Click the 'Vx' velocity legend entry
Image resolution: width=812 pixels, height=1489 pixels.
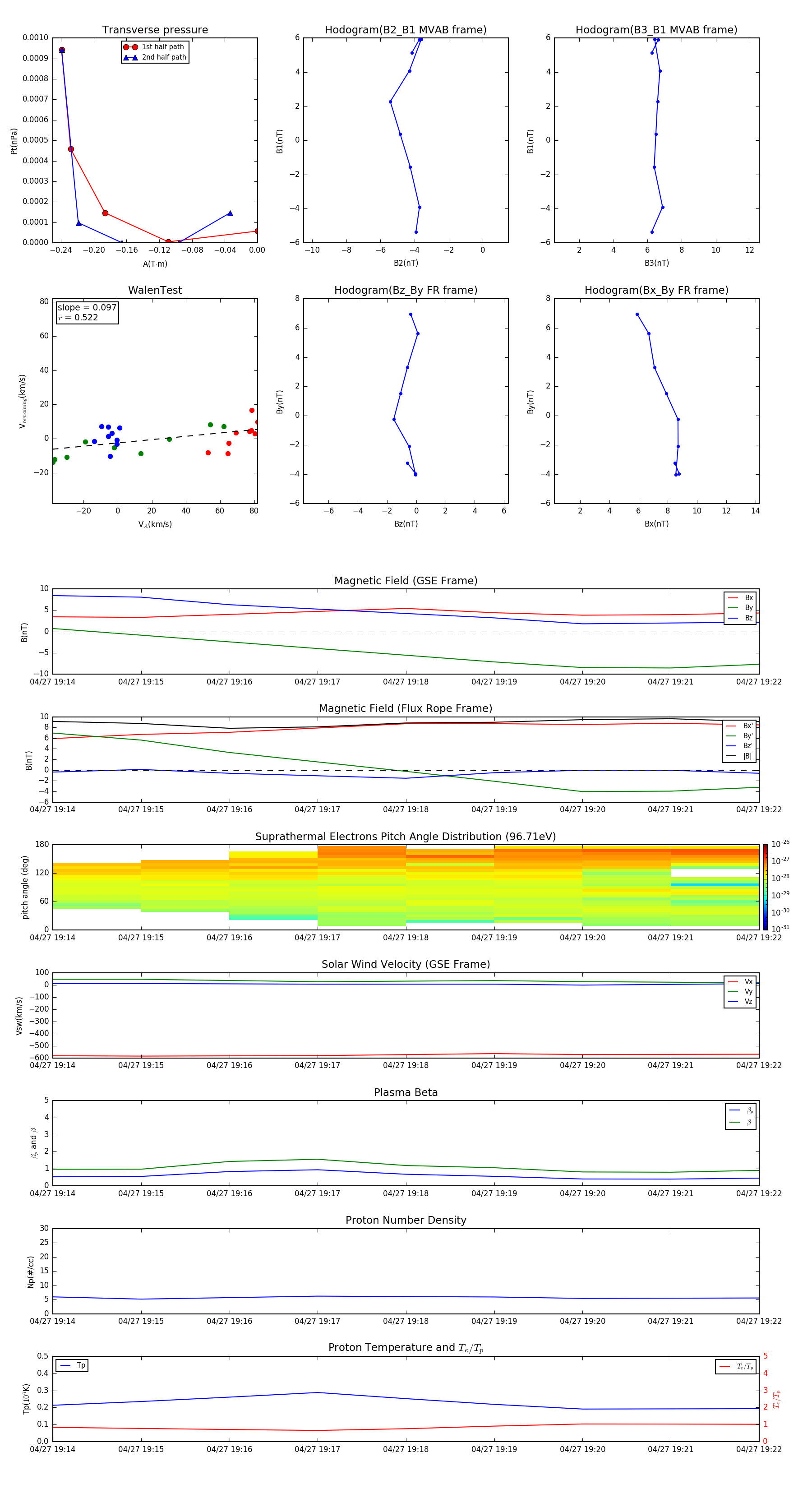(x=740, y=981)
